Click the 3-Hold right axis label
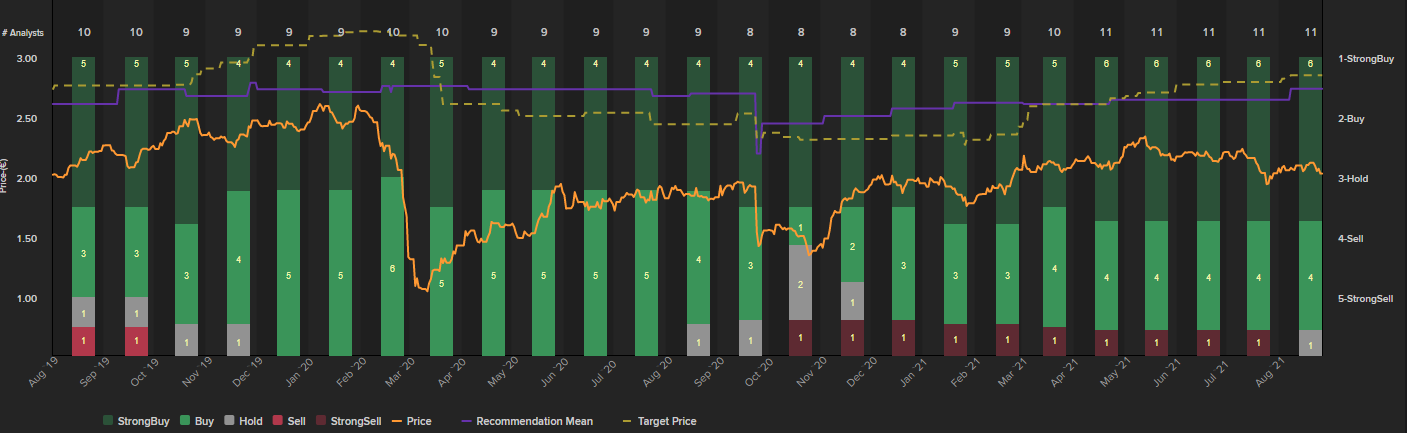The width and height of the screenshot is (1407, 433). (1354, 179)
